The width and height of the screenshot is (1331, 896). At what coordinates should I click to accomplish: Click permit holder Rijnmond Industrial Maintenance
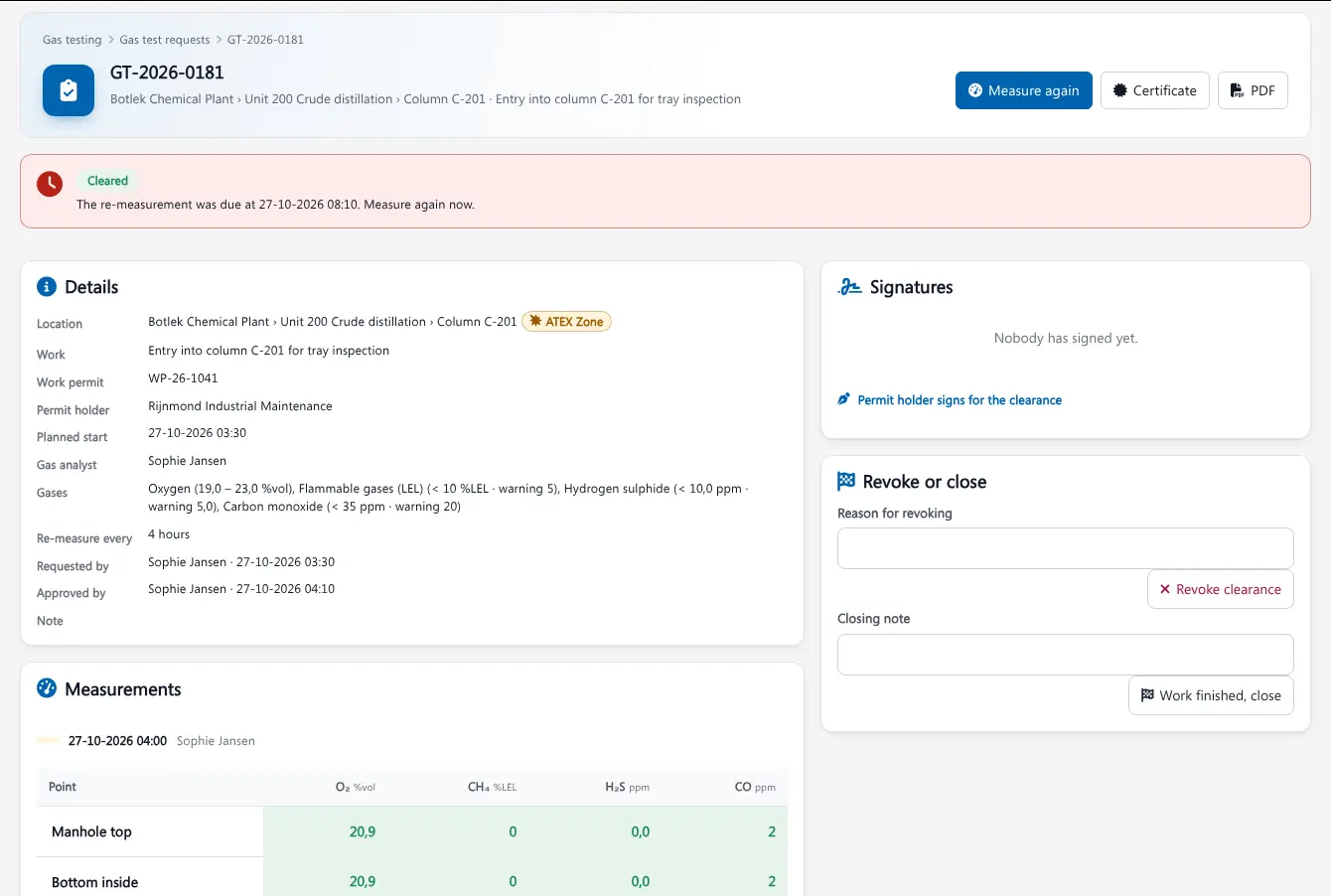pyautogui.click(x=240, y=406)
